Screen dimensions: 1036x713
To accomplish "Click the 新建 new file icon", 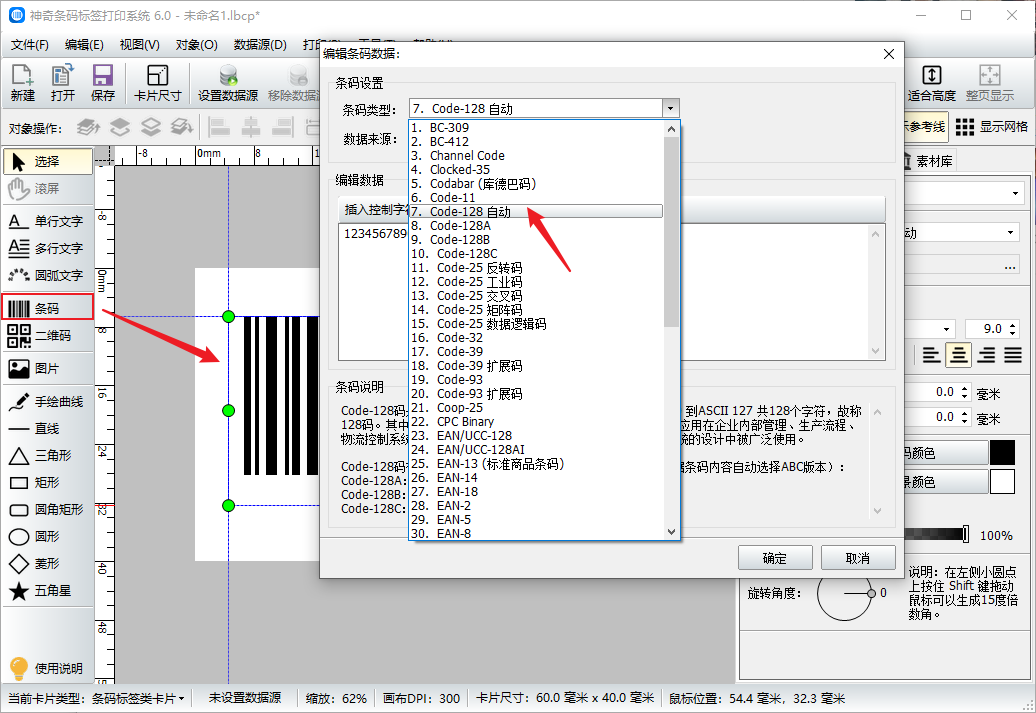I will (22, 83).
